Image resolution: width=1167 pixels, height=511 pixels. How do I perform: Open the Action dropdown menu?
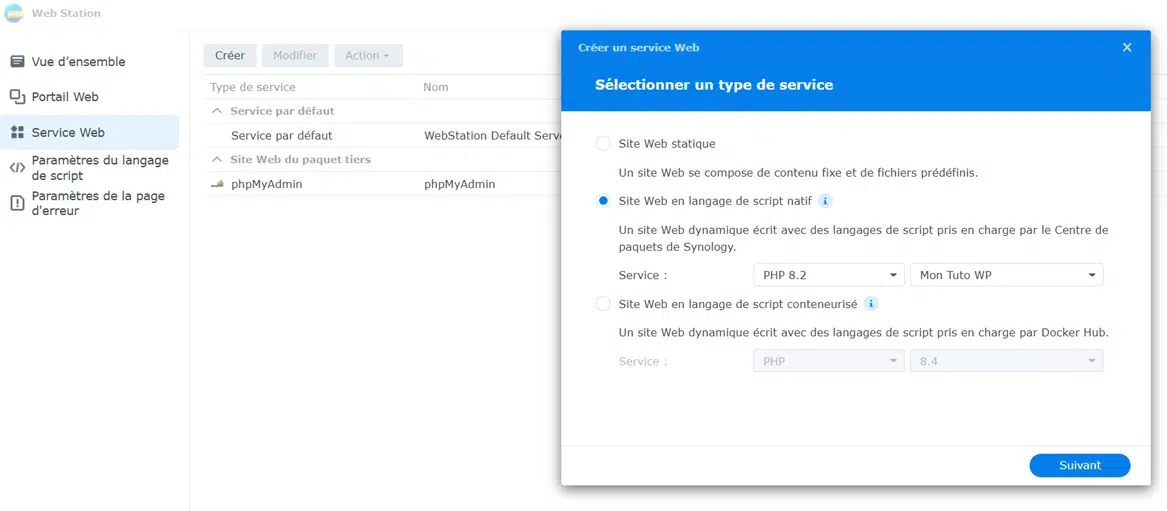pos(368,56)
